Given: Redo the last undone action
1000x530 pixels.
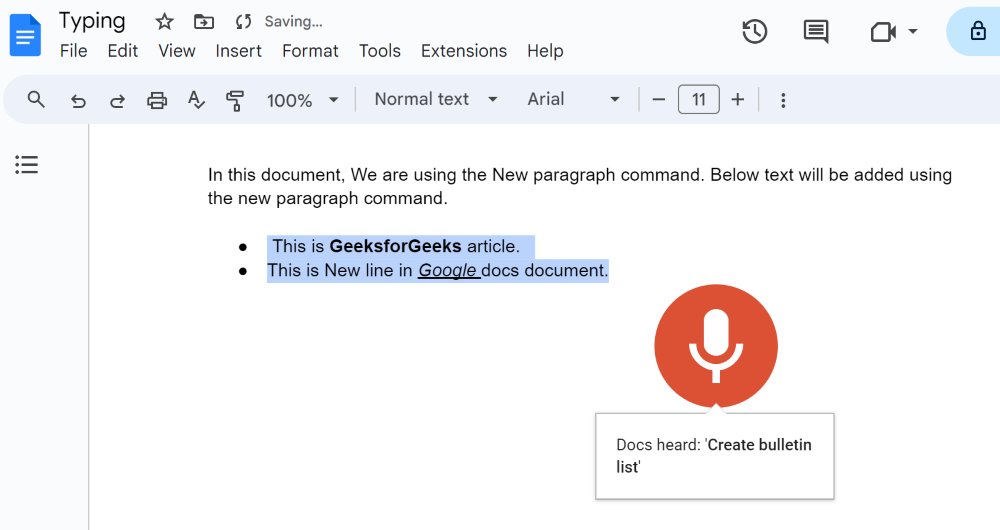Looking at the screenshot, I should tap(117, 100).
